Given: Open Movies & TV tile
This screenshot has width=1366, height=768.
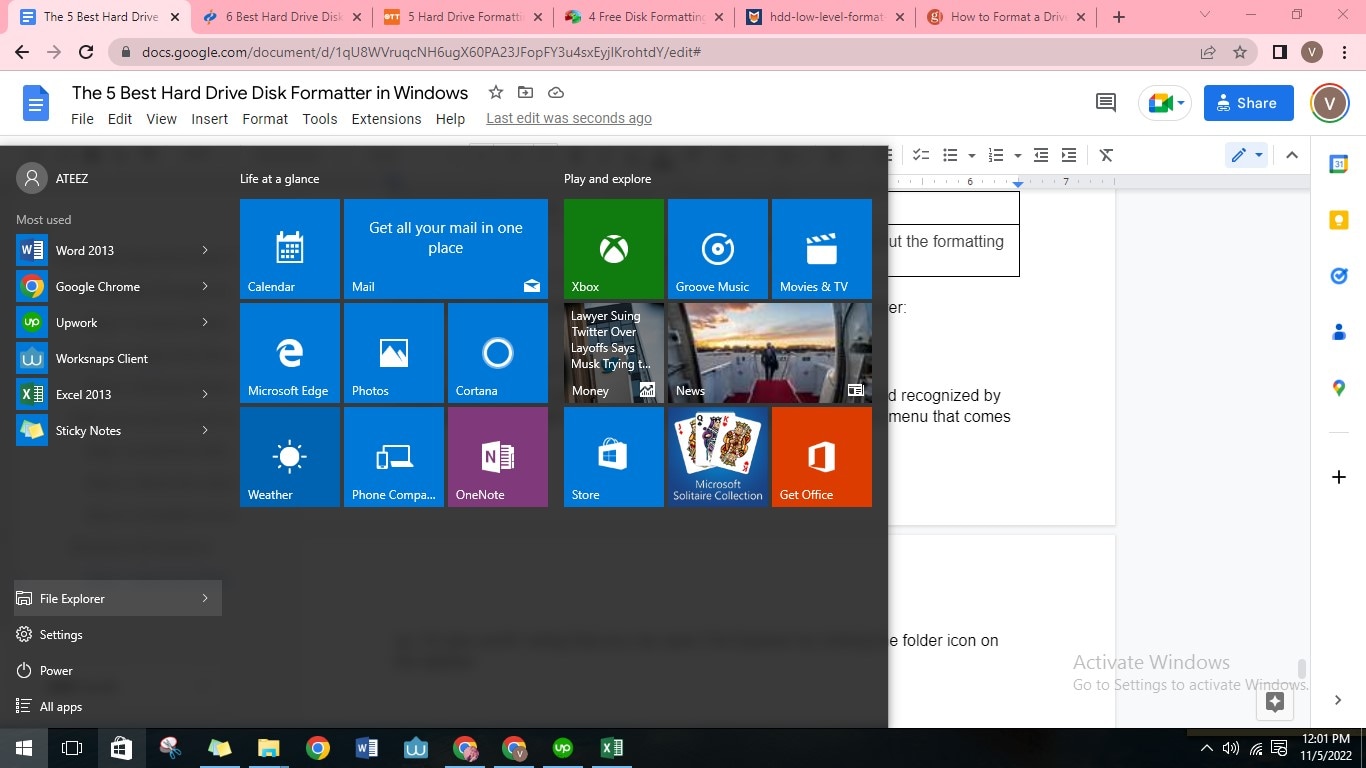Looking at the screenshot, I should tap(822, 249).
